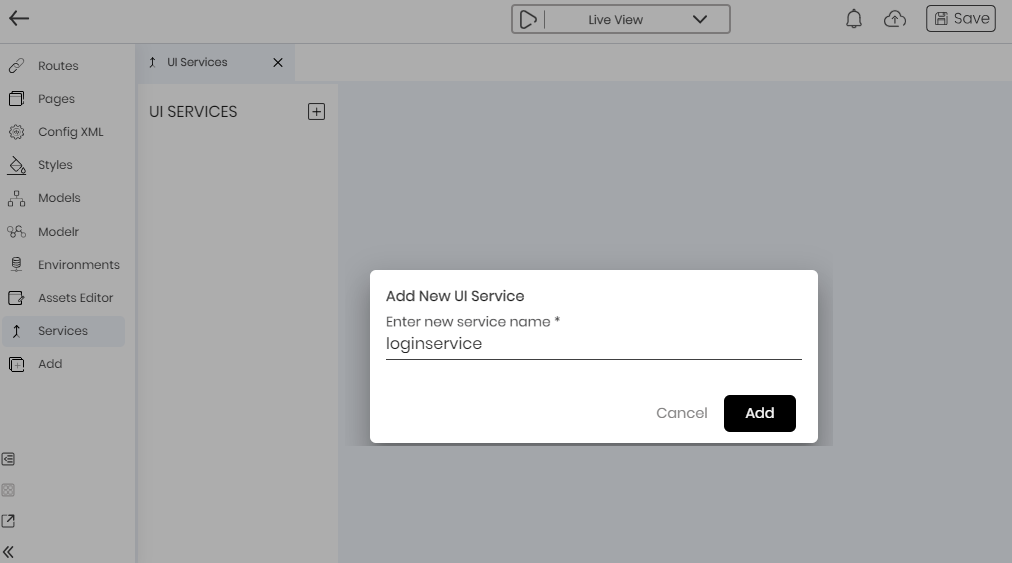Open notifications bell
The height and width of the screenshot is (563, 1012).
853,19
